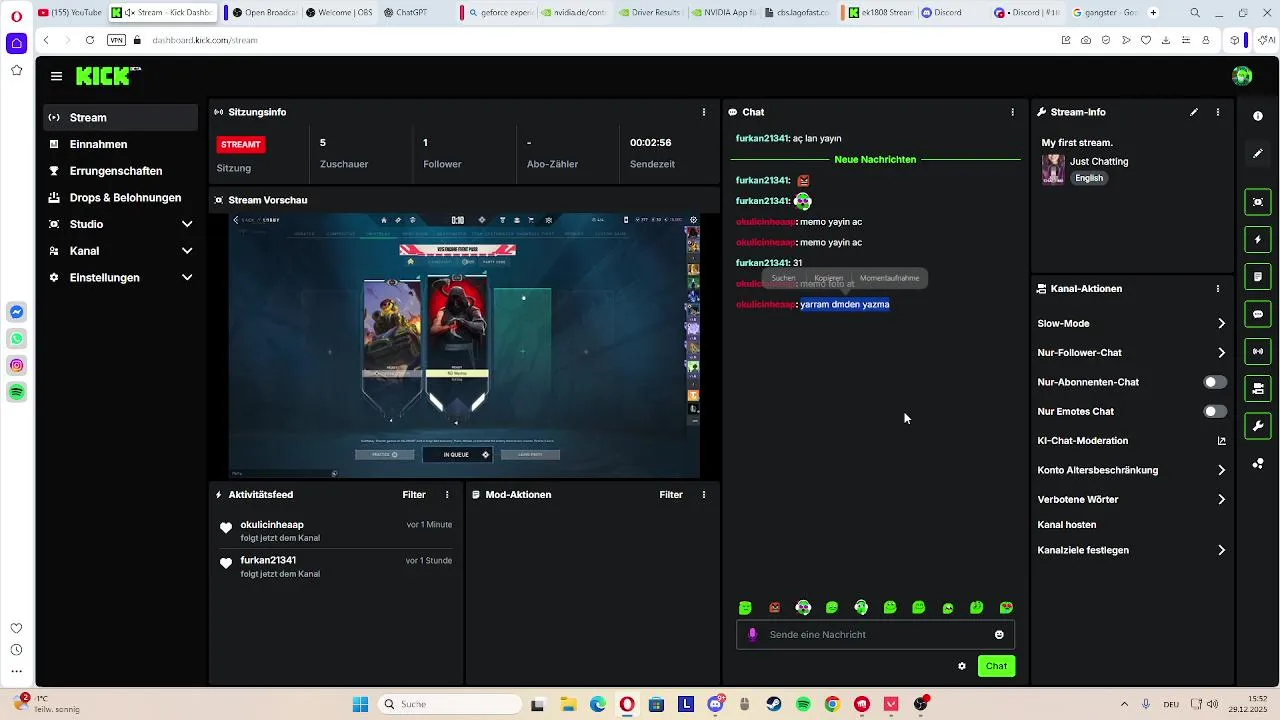This screenshot has height=720, width=1280.
Task: Open Aktivitätsfeed three-dot menu
Action: pos(447,494)
